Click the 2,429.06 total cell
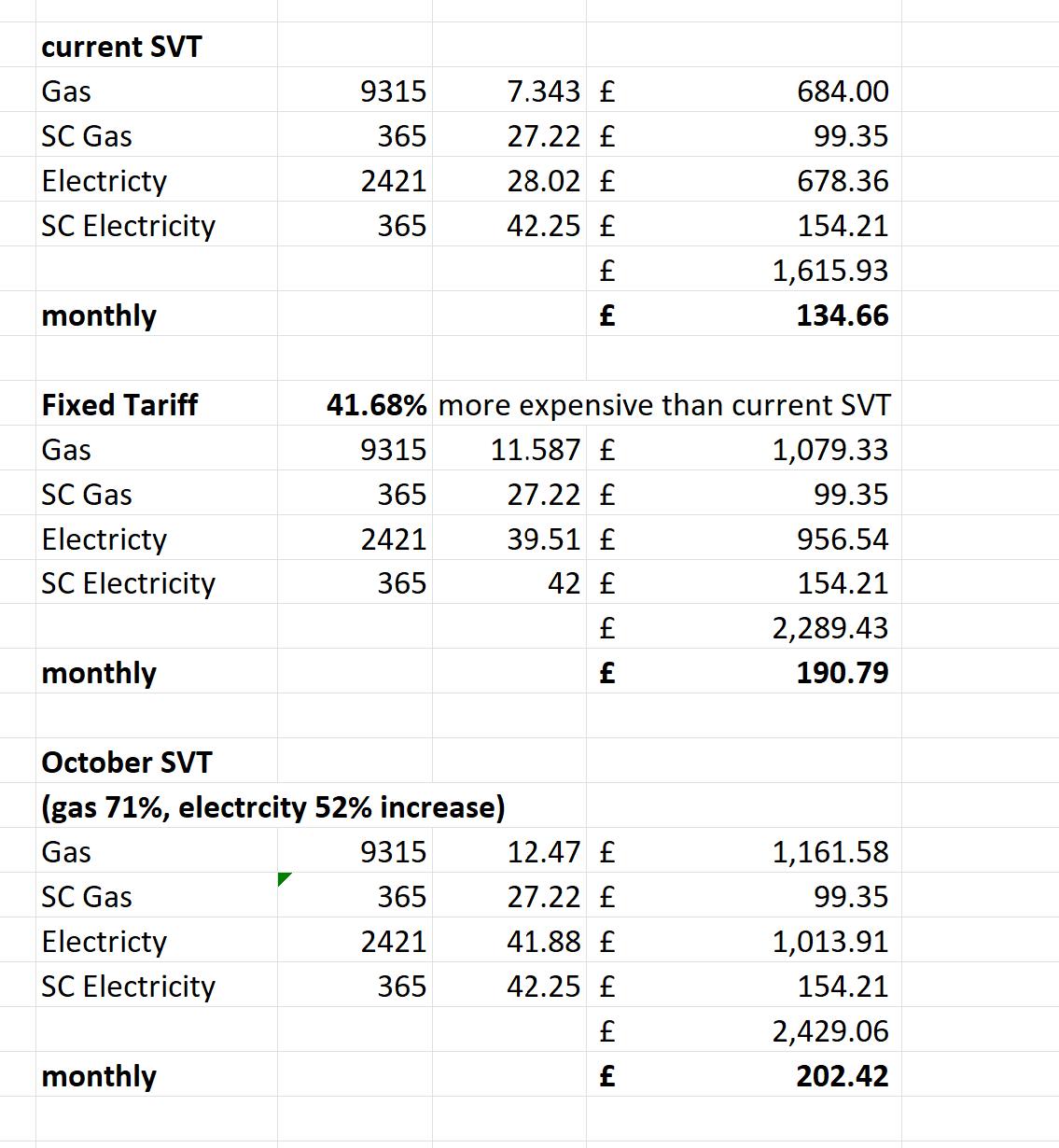 (x=829, y=1031)
